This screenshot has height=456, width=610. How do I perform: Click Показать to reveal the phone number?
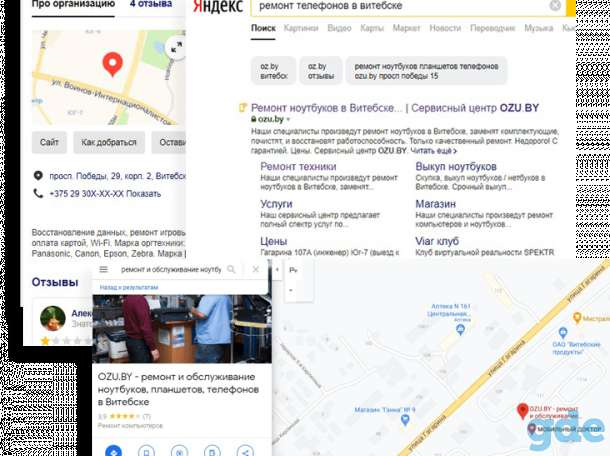click(x=144, y=194)
